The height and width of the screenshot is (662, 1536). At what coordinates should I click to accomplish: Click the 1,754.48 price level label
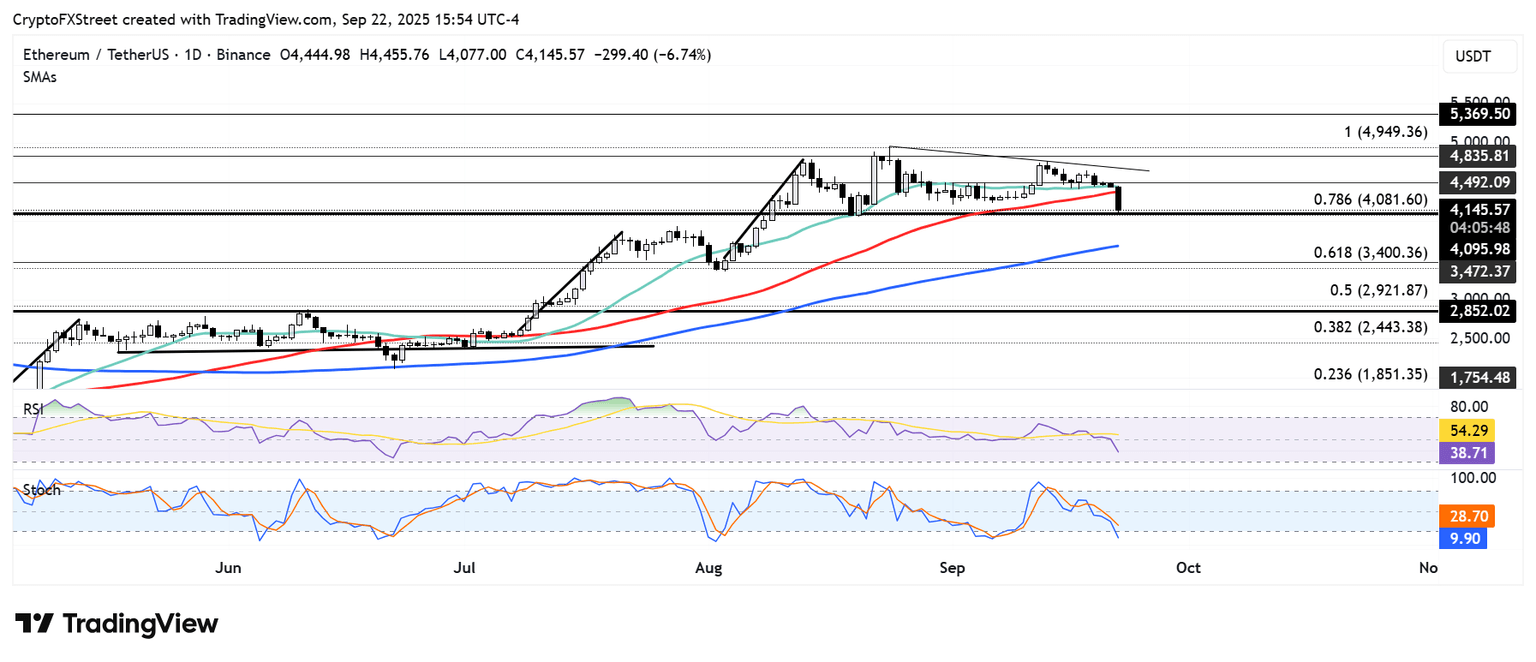coord(1476,377)
